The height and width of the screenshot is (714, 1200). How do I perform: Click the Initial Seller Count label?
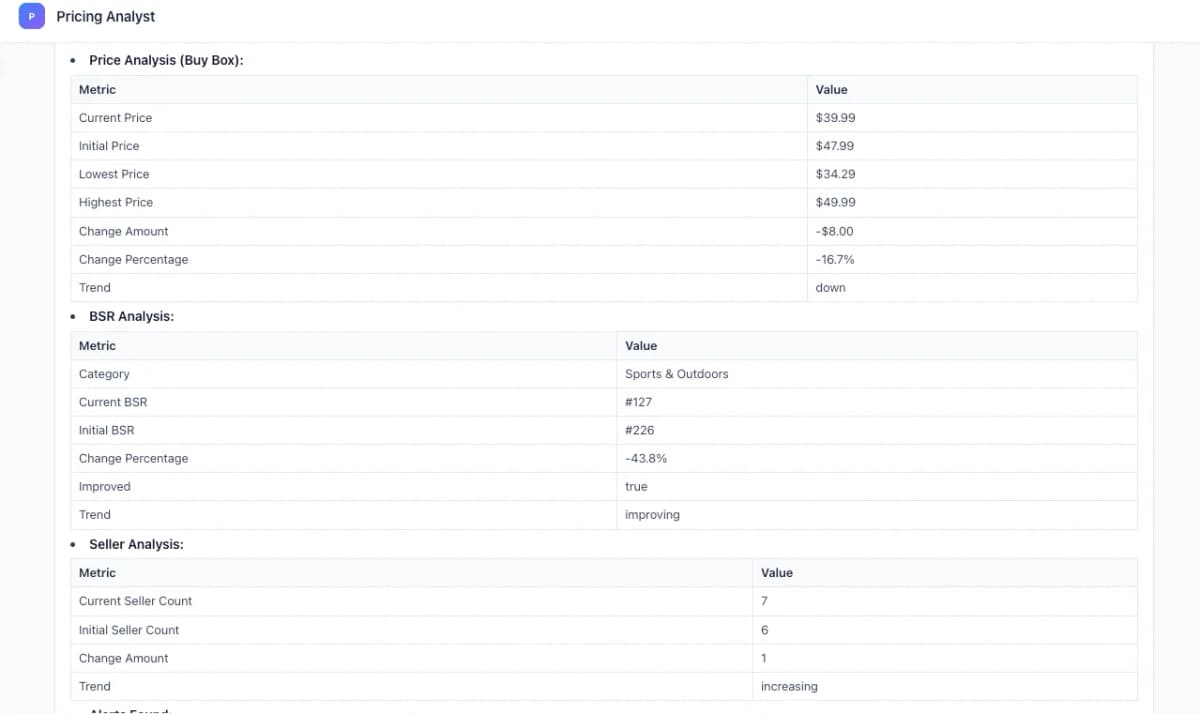129,630
